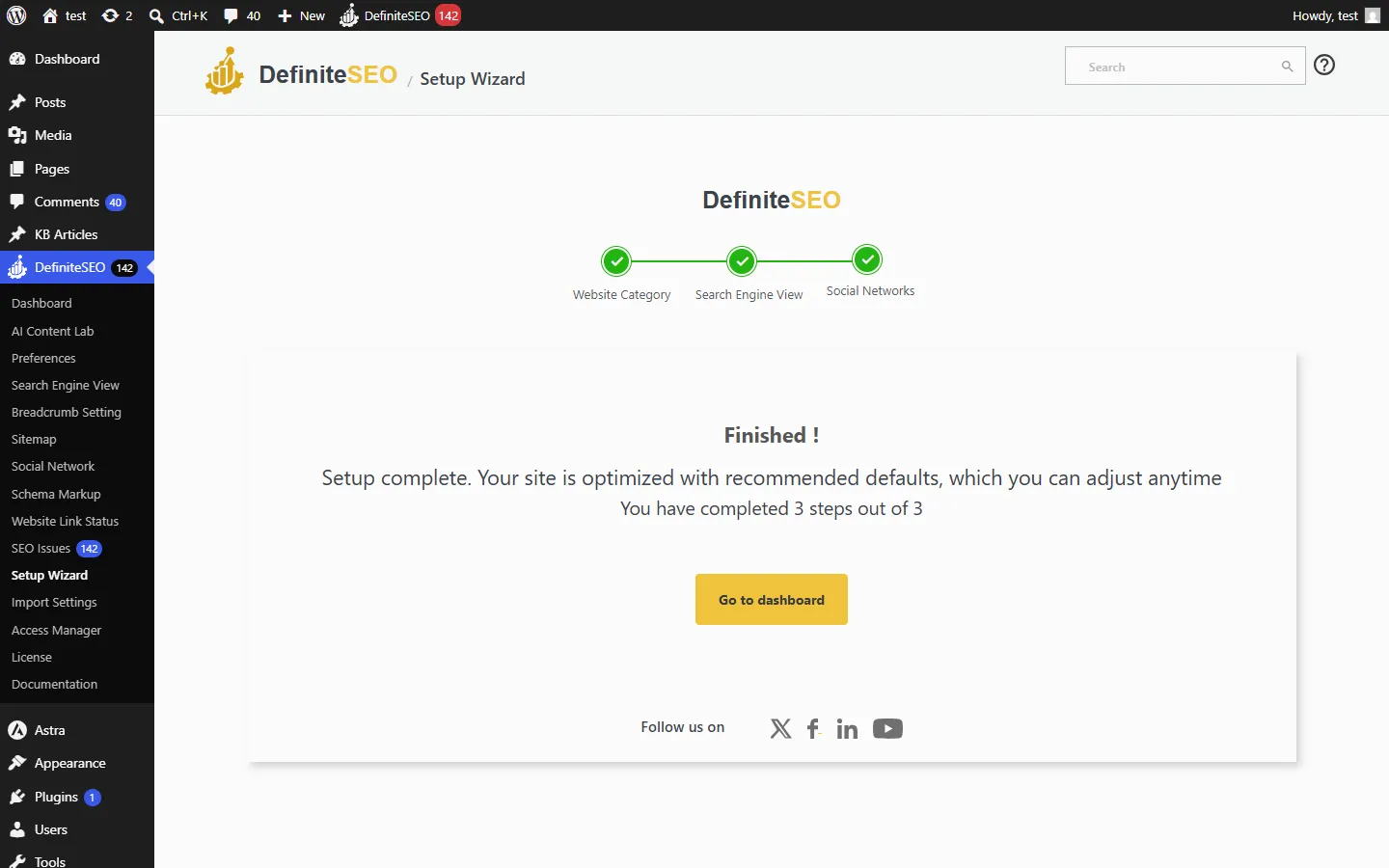Open the Plugins menu

77,797
